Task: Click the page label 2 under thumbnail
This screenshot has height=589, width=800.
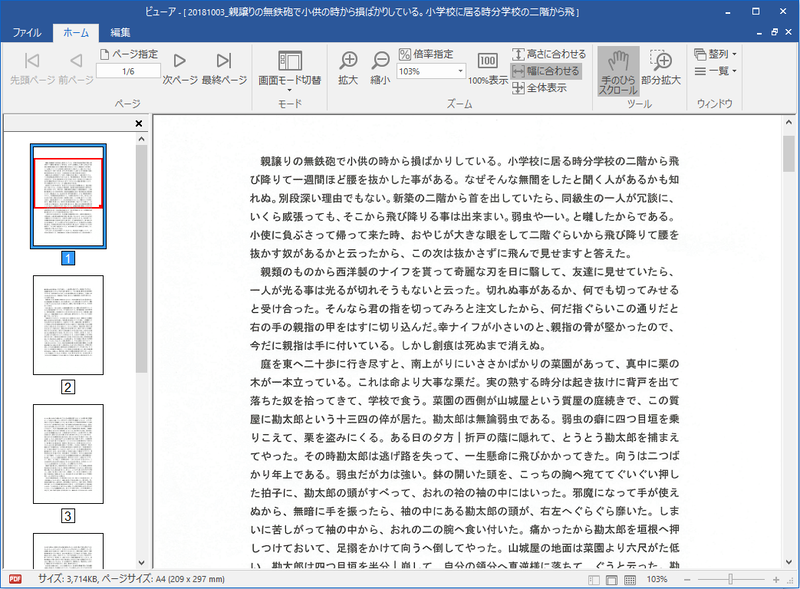Action: (x=68, y=387)
